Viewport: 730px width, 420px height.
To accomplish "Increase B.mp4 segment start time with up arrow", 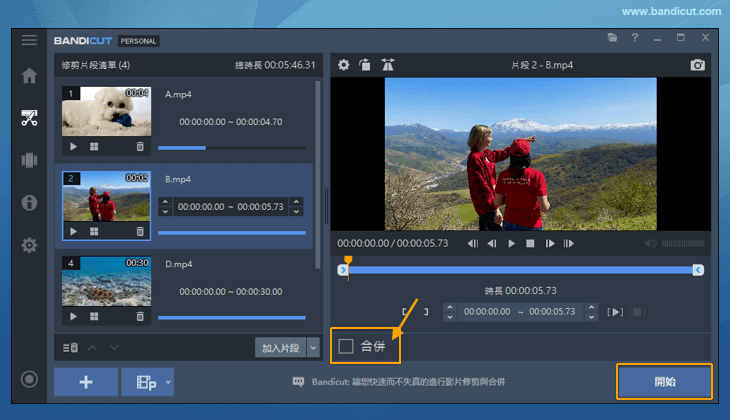I will 165,202.
